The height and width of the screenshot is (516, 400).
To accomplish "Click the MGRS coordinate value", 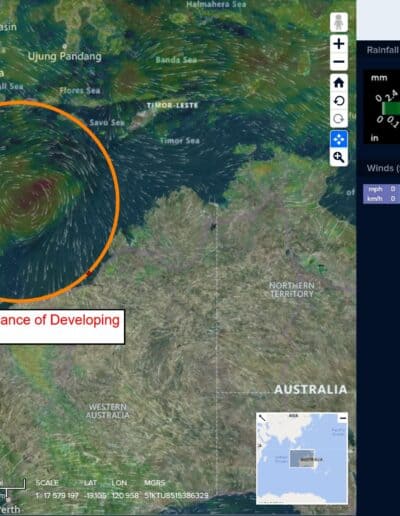I will coord(176,496).
